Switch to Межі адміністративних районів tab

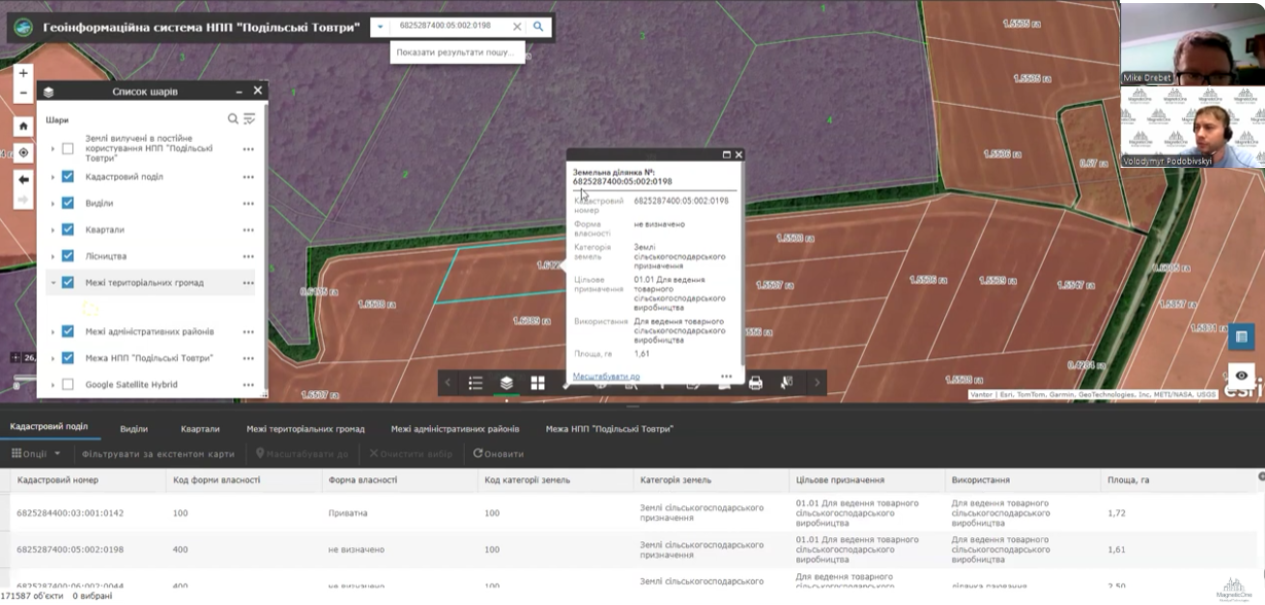click(x=455, y=429)
